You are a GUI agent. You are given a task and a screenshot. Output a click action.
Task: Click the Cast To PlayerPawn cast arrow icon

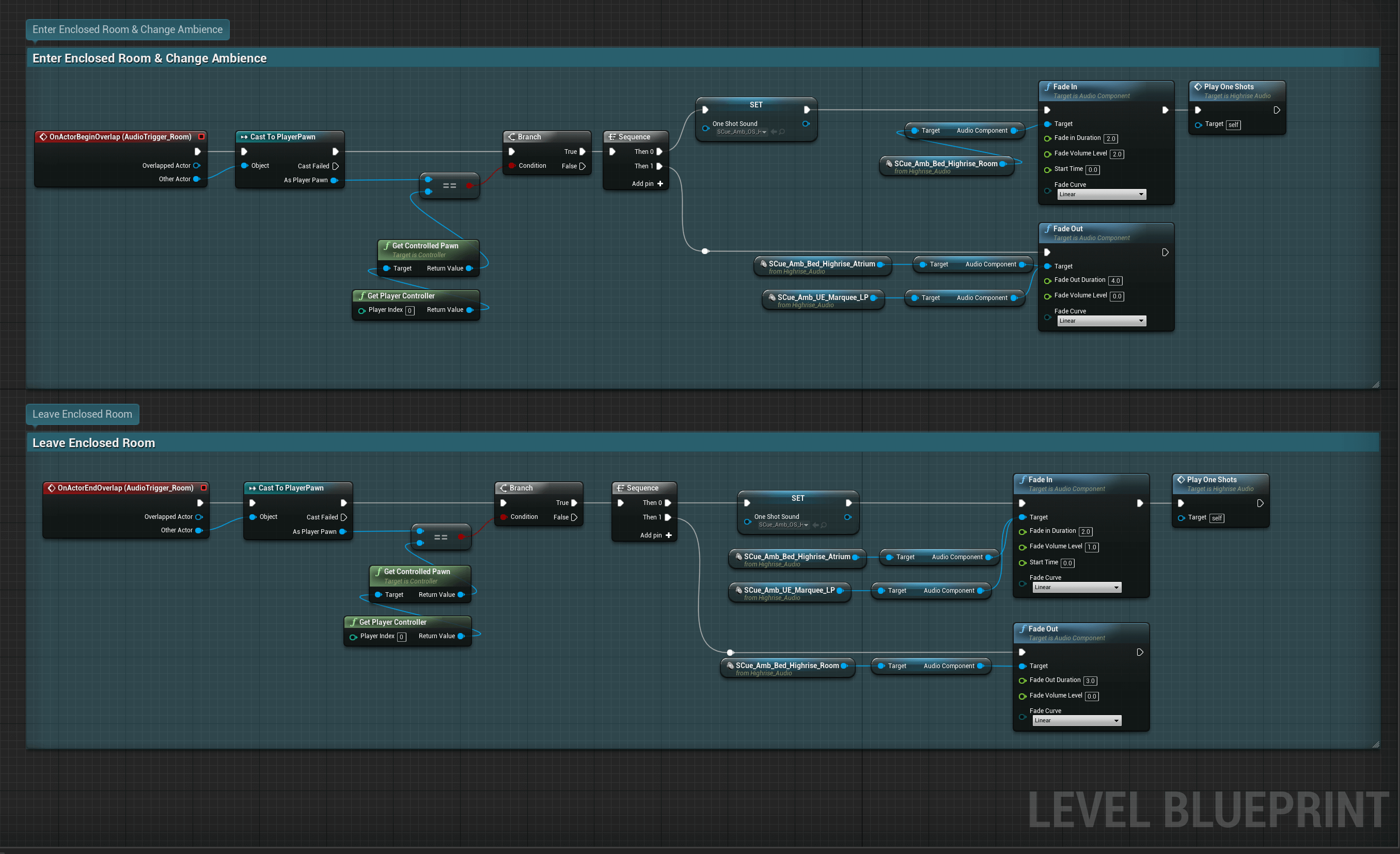click(244, 136)
